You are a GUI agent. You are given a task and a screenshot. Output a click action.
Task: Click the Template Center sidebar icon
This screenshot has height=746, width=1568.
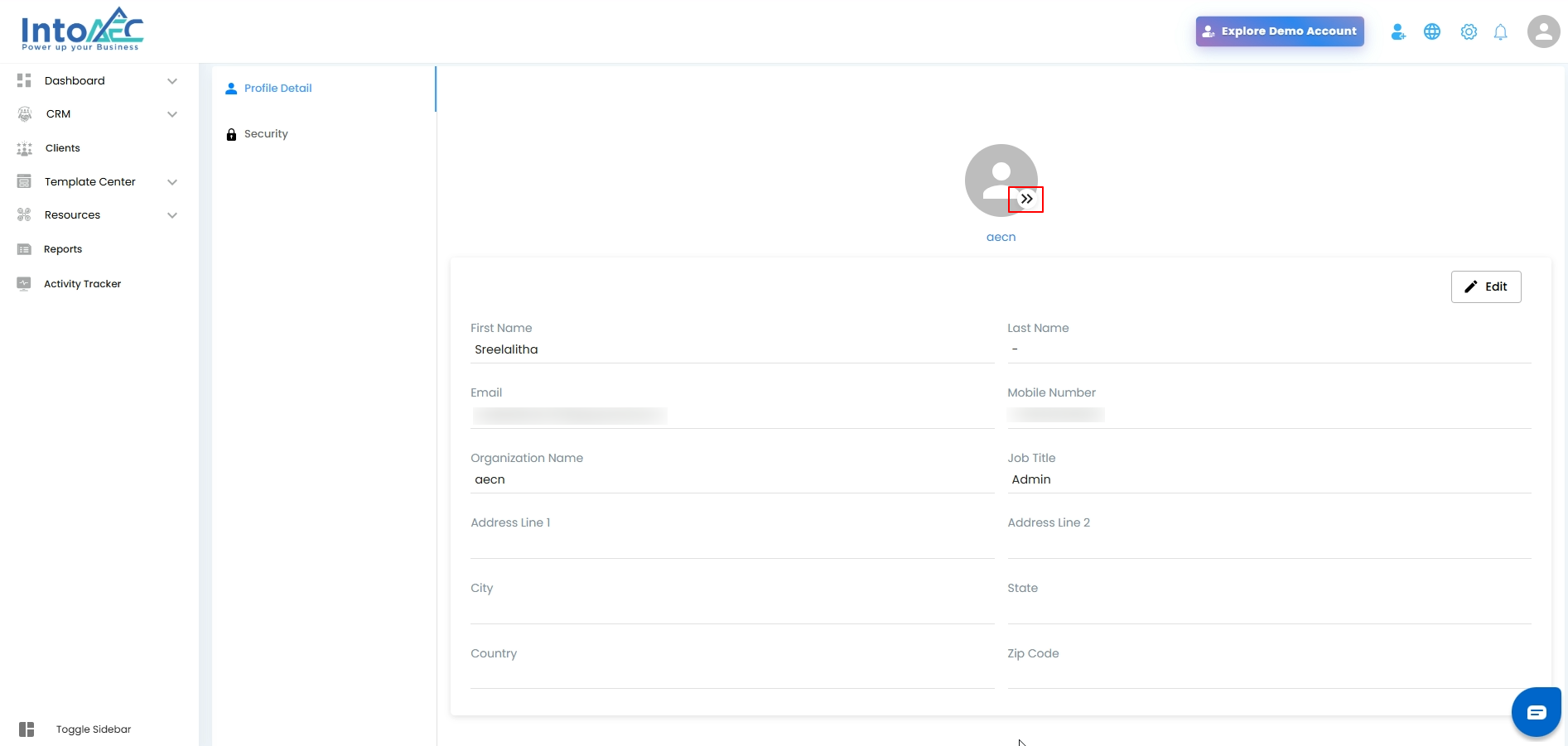[24, 181]
